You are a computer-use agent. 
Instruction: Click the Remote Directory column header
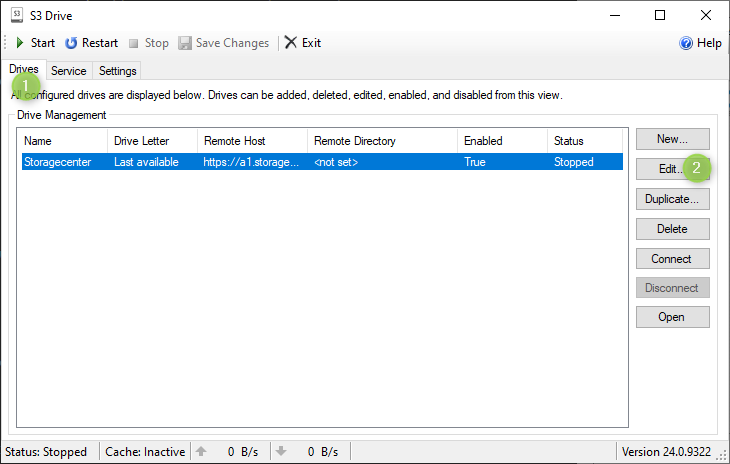tap(382, 141)
